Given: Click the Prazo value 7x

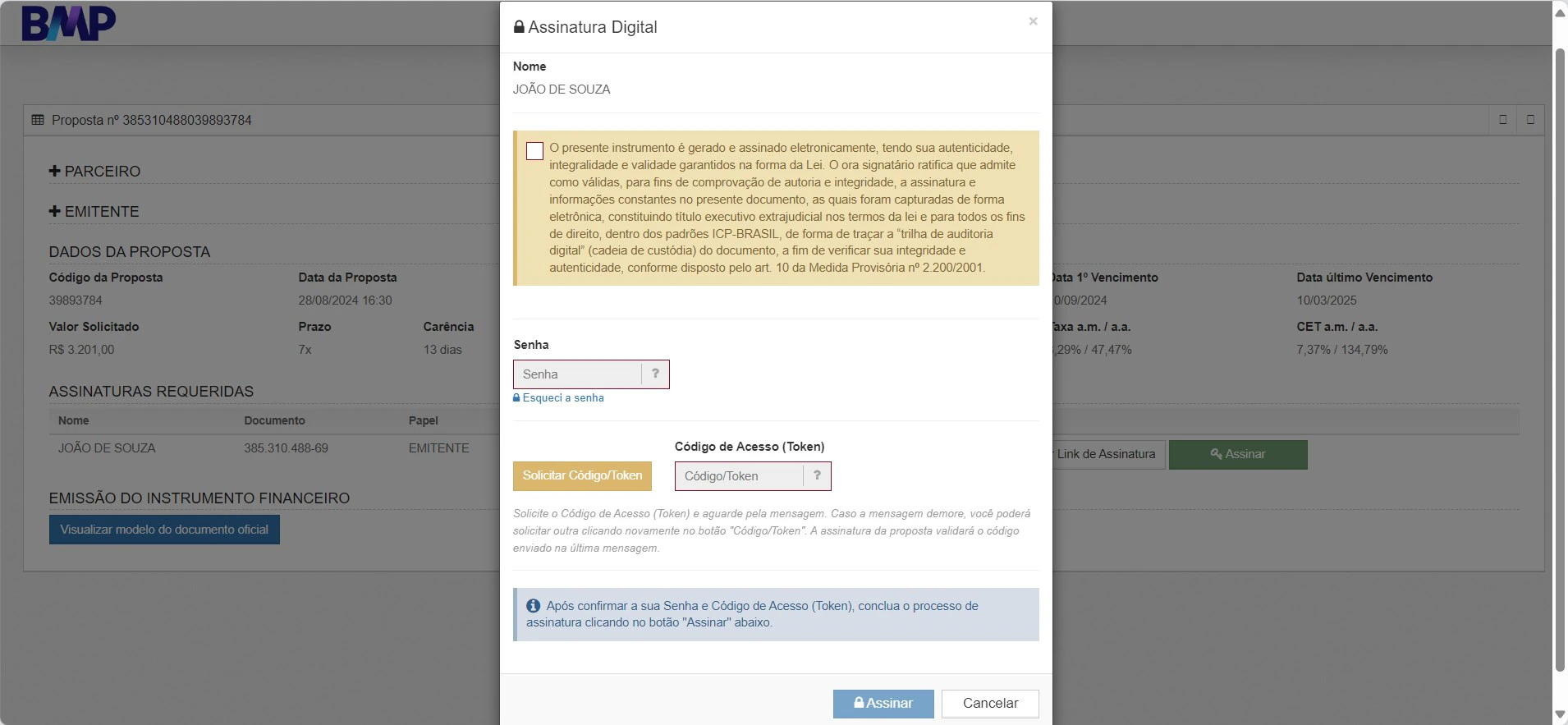Looking at the screenshot, I should click(x=305, y=350).
